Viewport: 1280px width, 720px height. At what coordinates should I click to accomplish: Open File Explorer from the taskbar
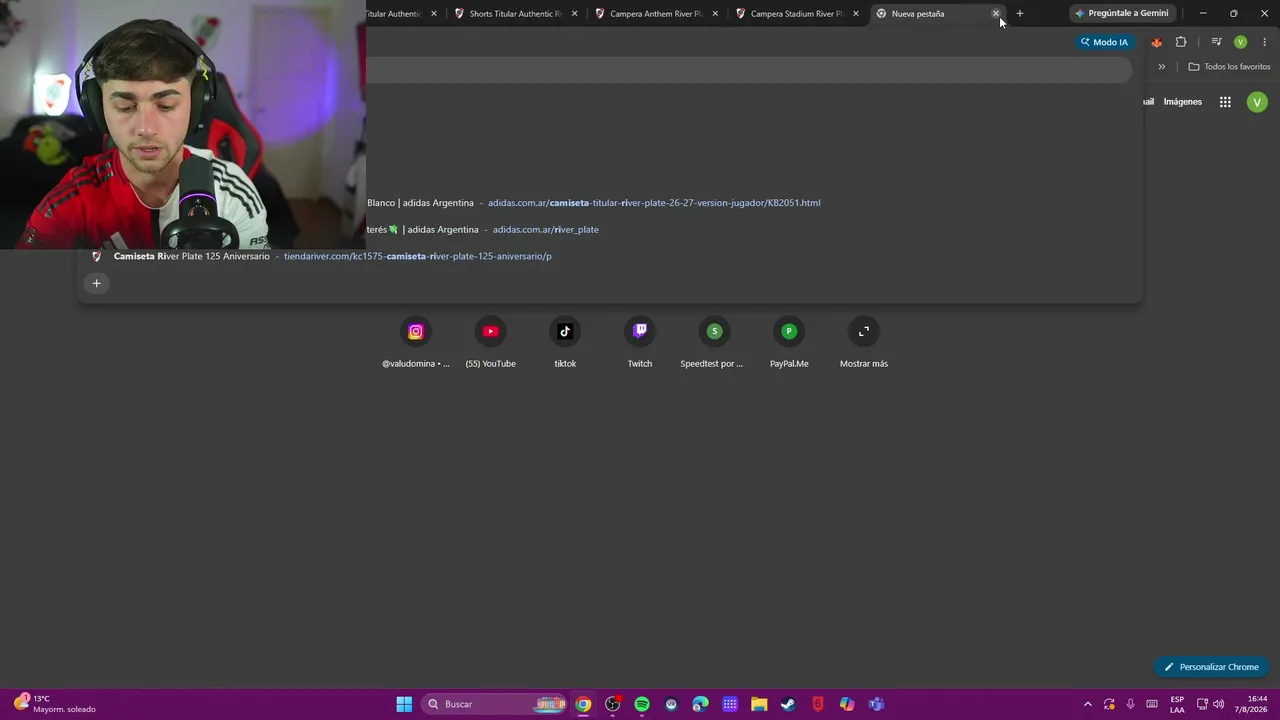coord(759,704)
